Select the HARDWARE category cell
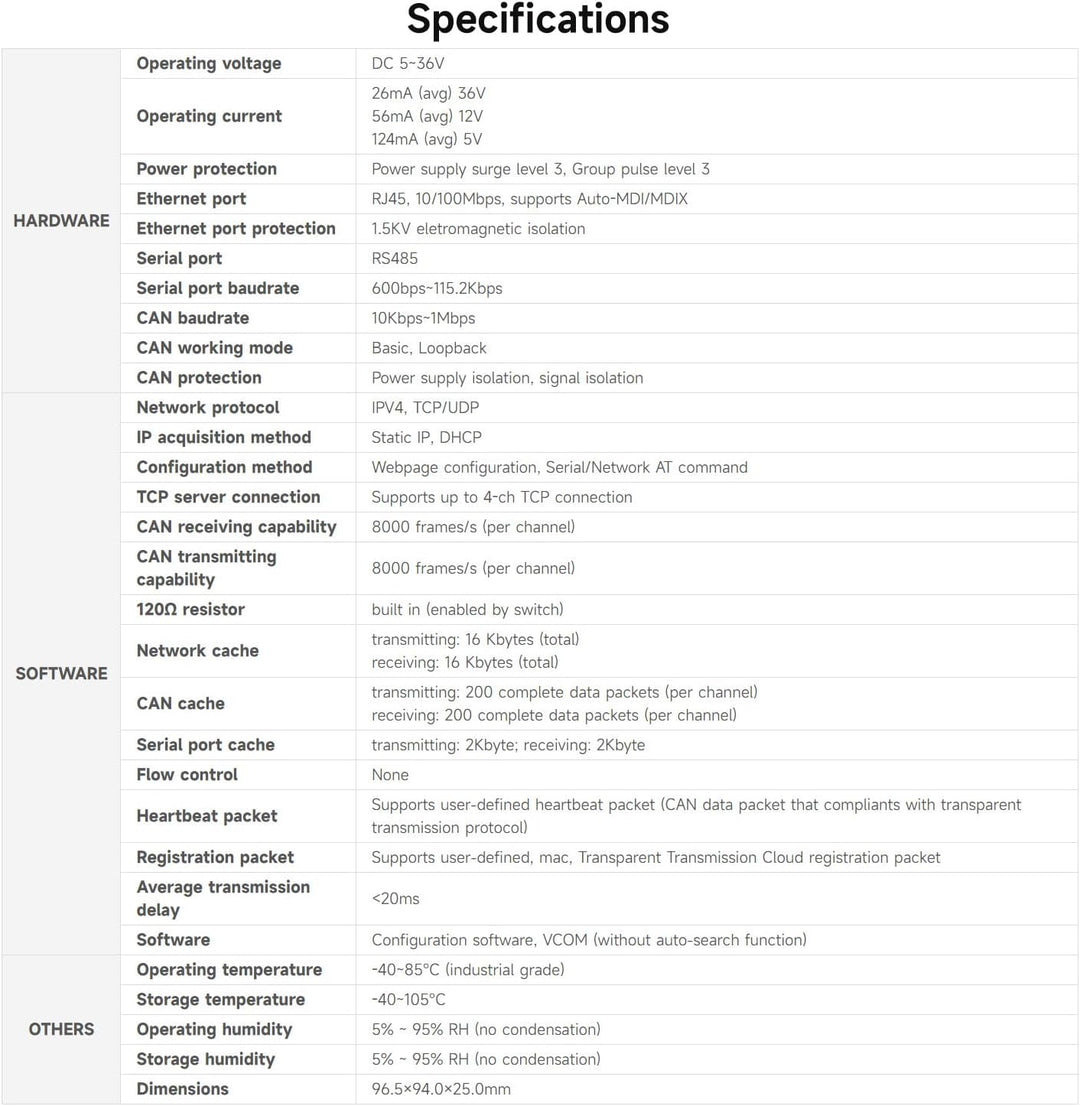This screenshot has height=1106, width=1080. (61, 221)
